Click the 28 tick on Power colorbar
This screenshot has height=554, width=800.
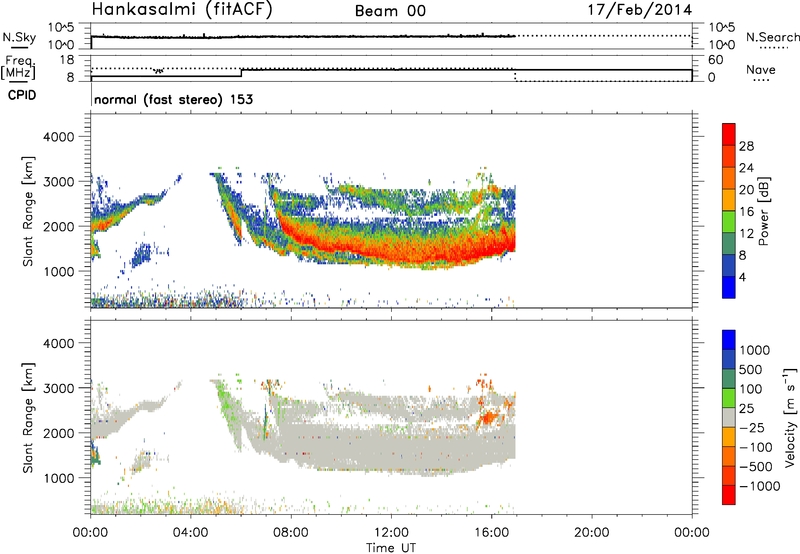[x=746, y=146]
